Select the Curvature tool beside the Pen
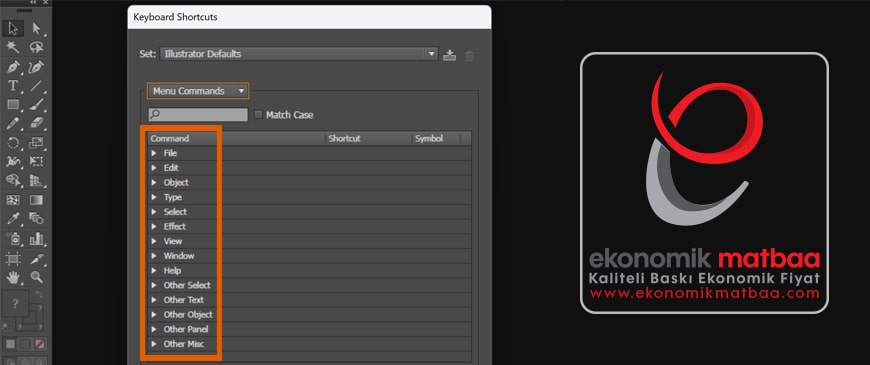 37,67
